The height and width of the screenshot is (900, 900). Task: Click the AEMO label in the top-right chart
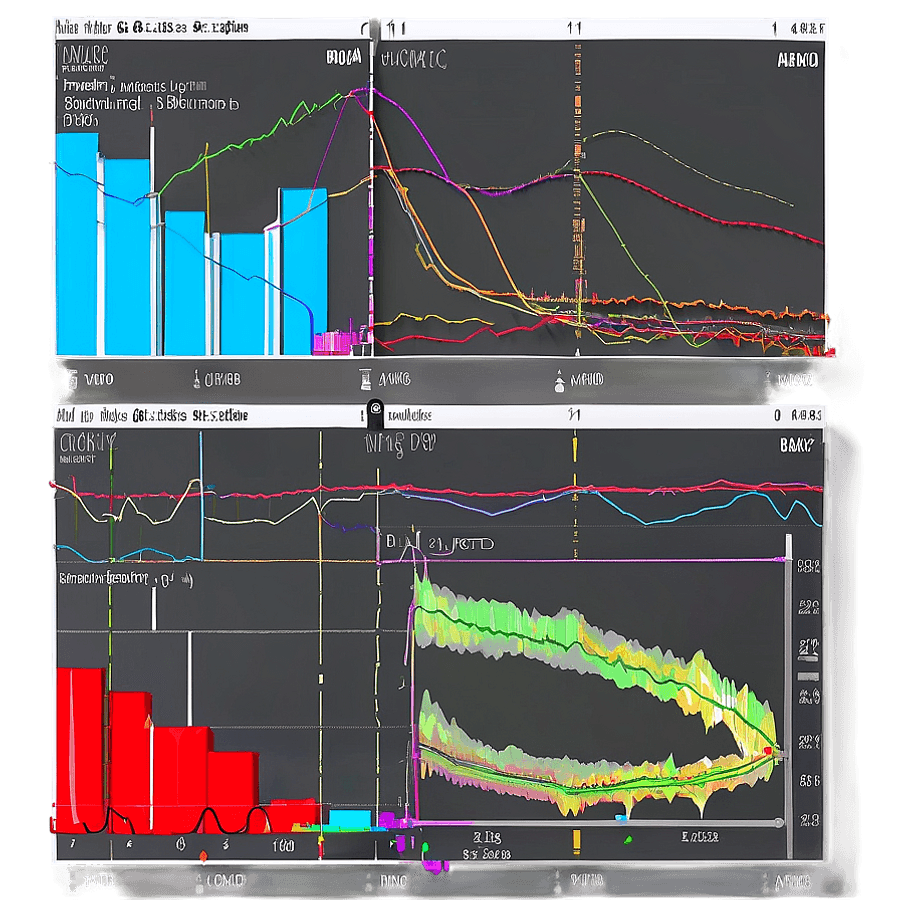pyautogui.click(x=798, y=60)
